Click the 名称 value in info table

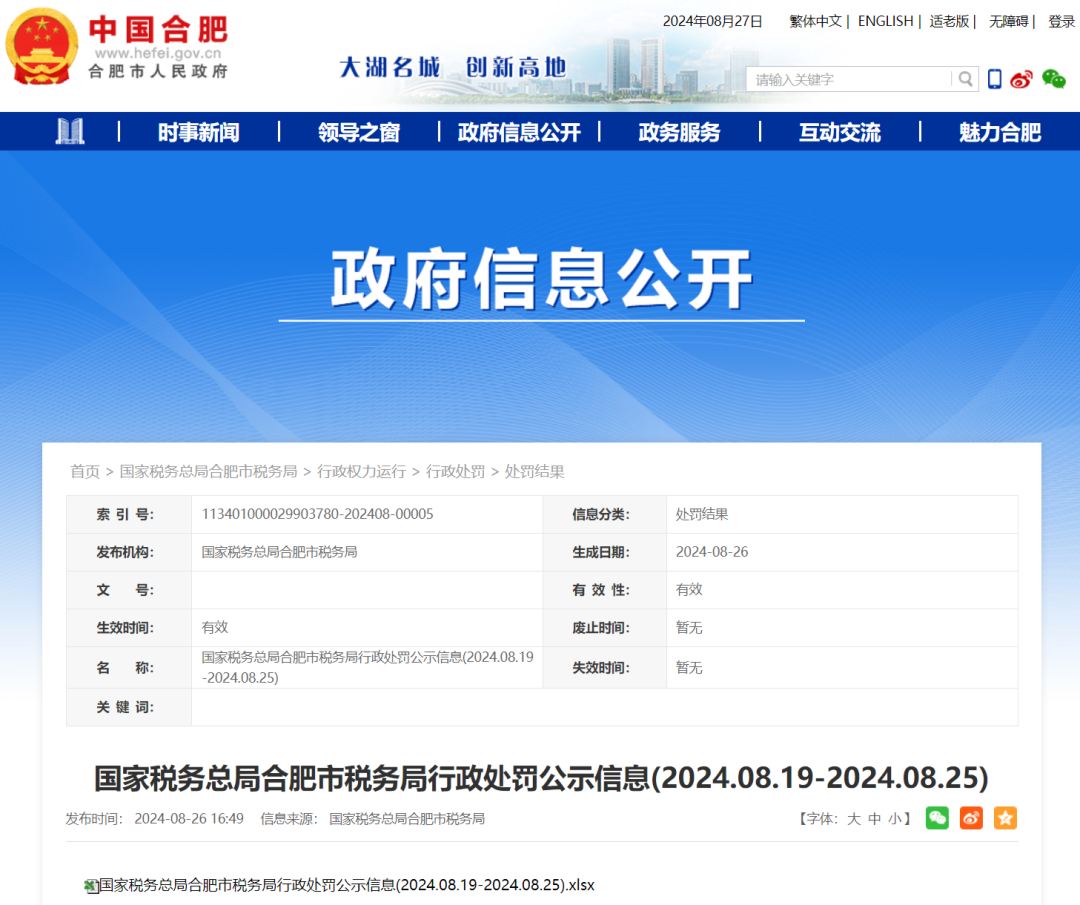367,667
